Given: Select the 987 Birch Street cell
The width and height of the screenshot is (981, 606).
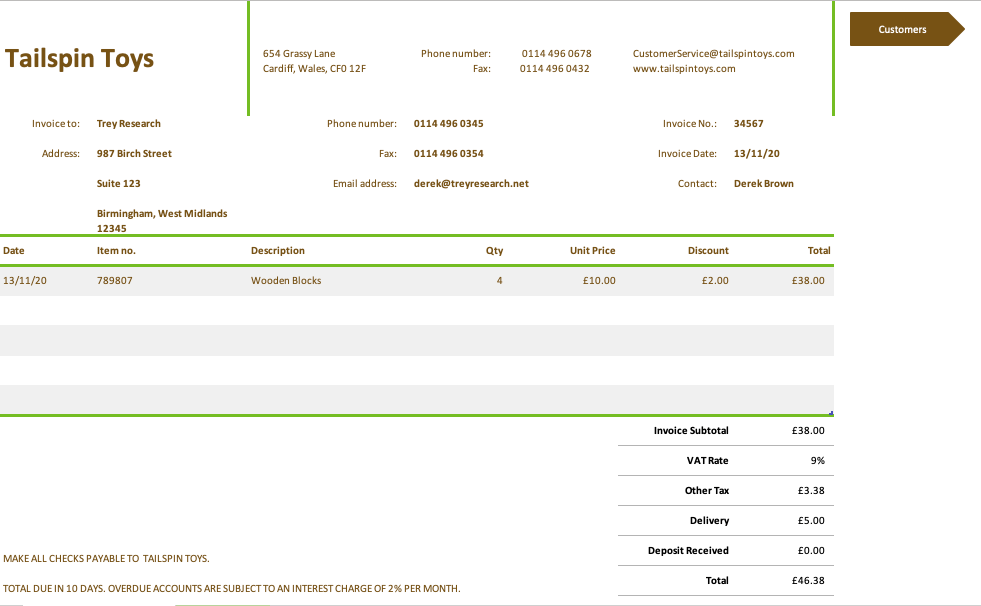Looking at the screenshot, I should click(134, 154).
